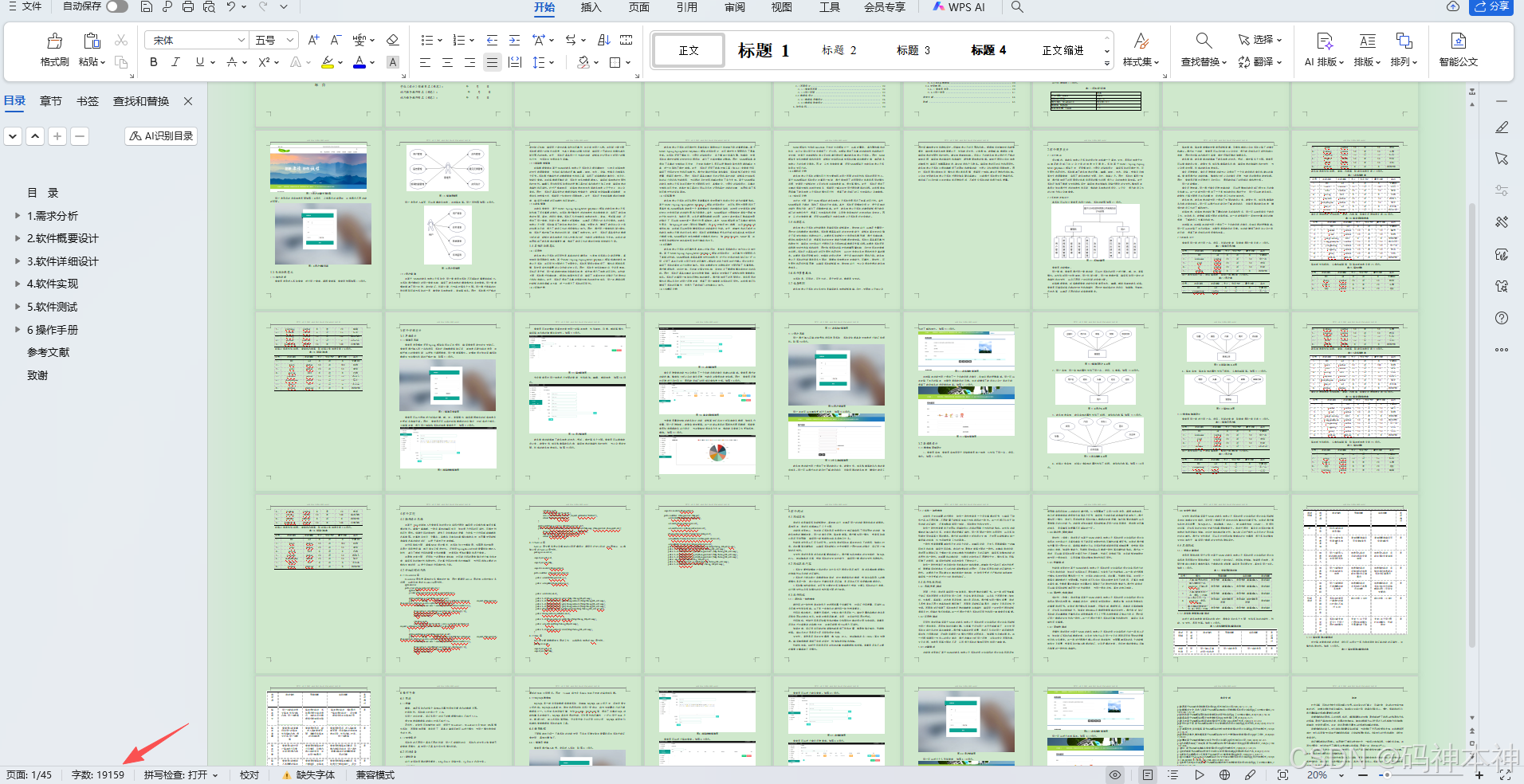The image size is (1524, 784).
Task: Click the Outline view icon in status bar
Action: (1172, 774)
